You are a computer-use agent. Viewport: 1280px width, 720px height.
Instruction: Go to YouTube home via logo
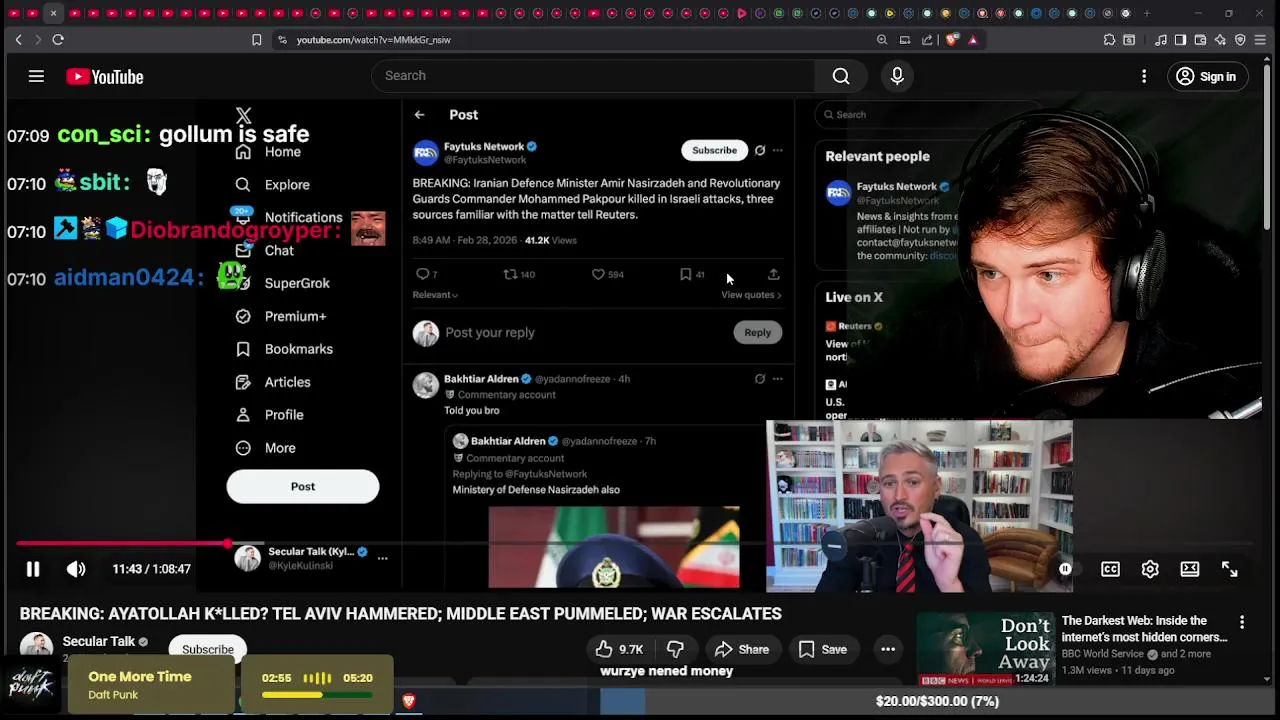click(105, 77)
